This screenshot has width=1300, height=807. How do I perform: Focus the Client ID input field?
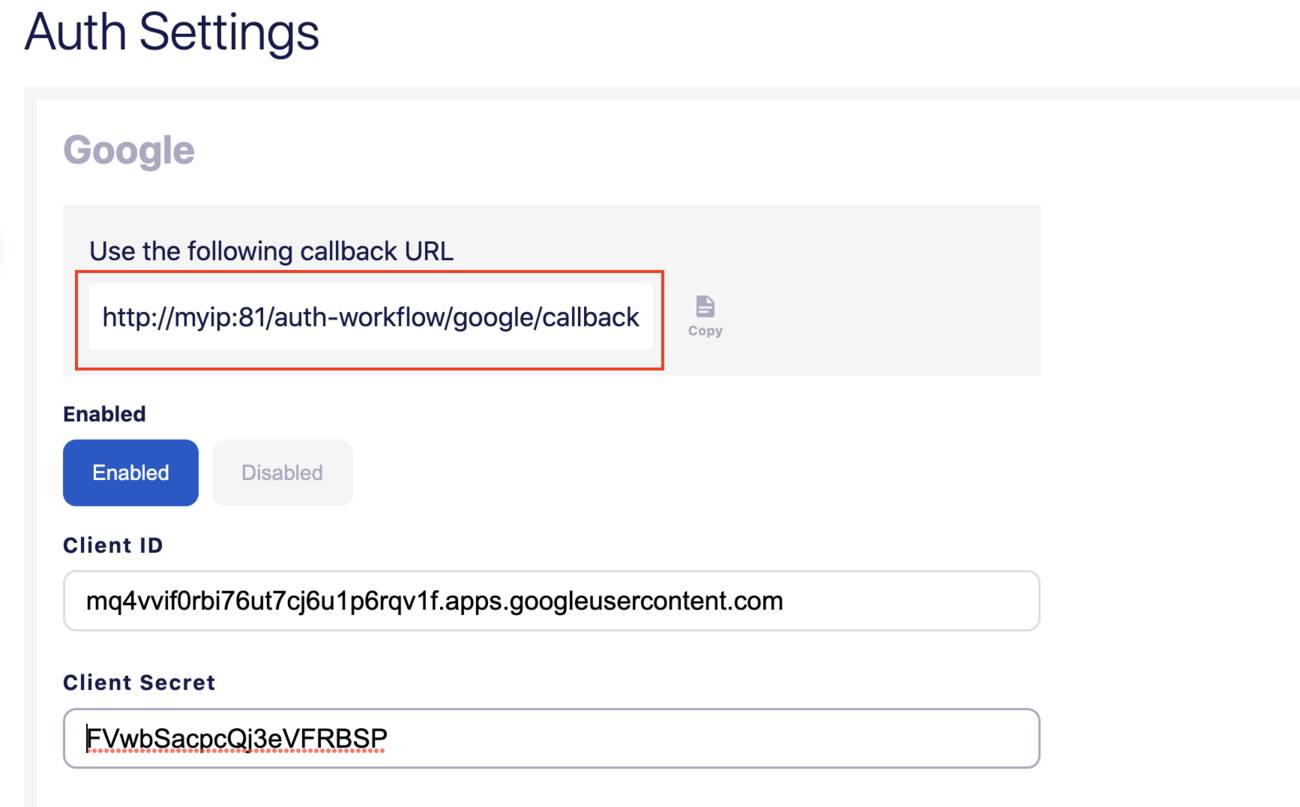551,601
